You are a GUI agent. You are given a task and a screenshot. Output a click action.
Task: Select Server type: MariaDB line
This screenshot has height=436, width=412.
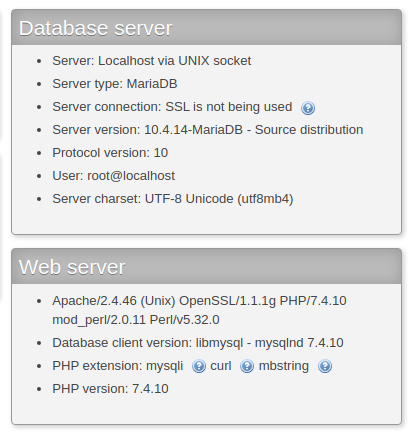coord(115,84)
